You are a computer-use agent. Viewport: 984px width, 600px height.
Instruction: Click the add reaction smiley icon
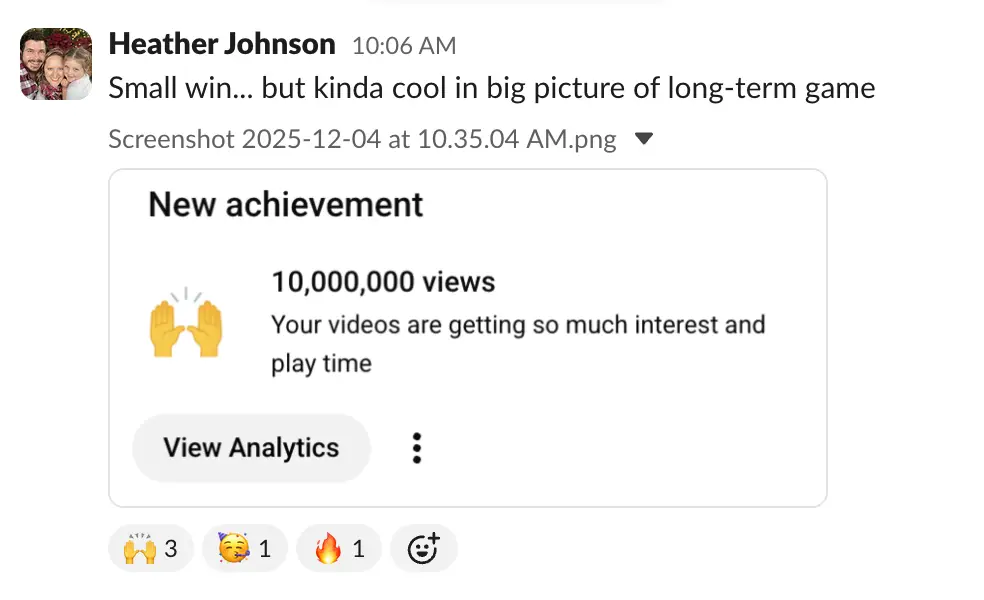423,548
